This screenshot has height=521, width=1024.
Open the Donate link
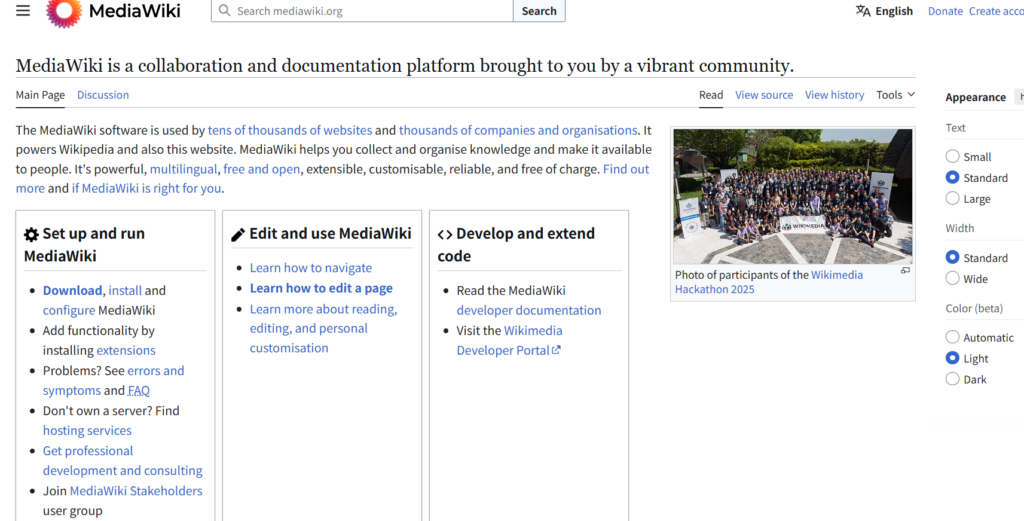tap(945, 11)
